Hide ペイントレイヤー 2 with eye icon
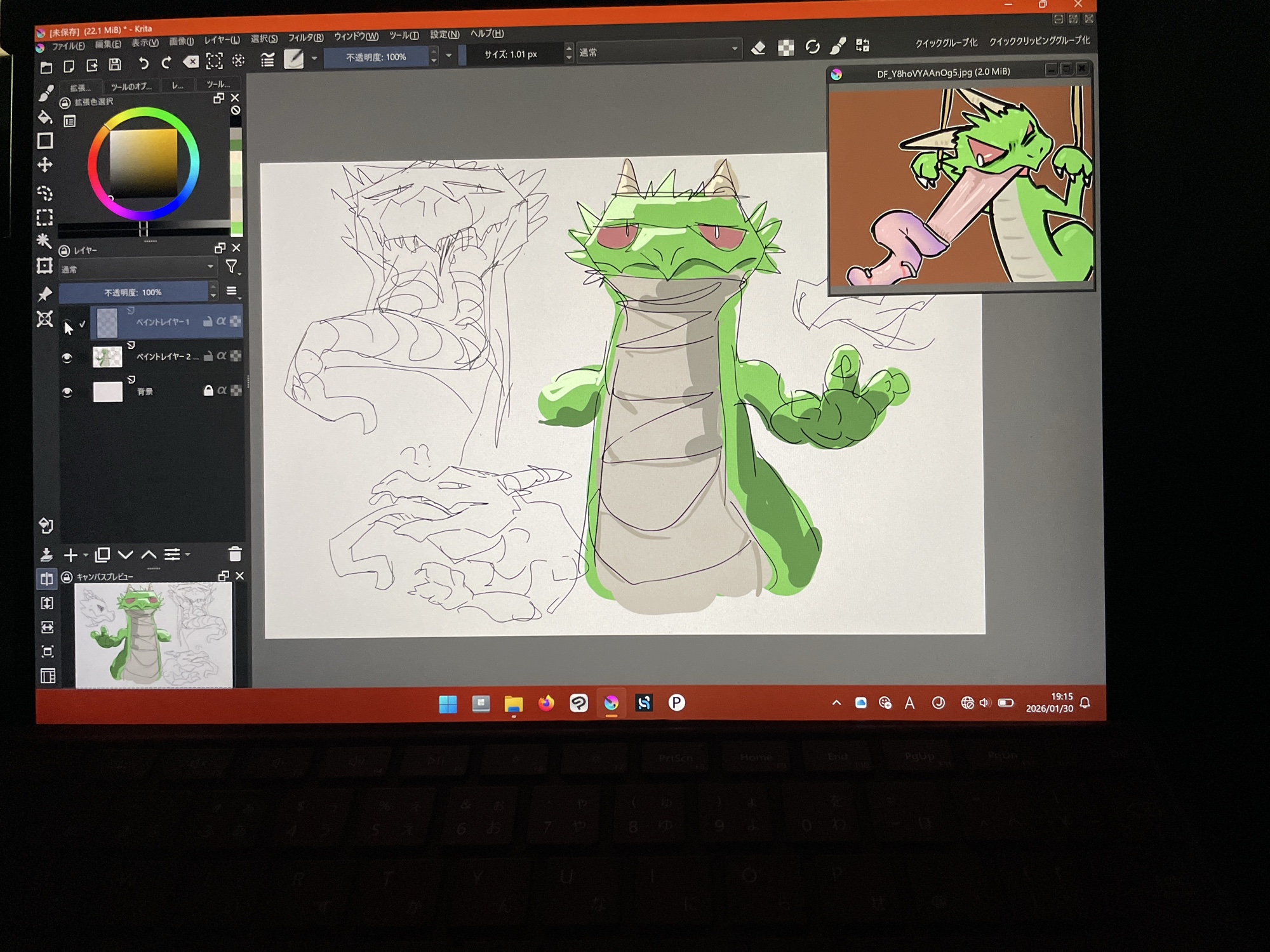This screenshot has width=1270, height=952. [x=67, y=357]
